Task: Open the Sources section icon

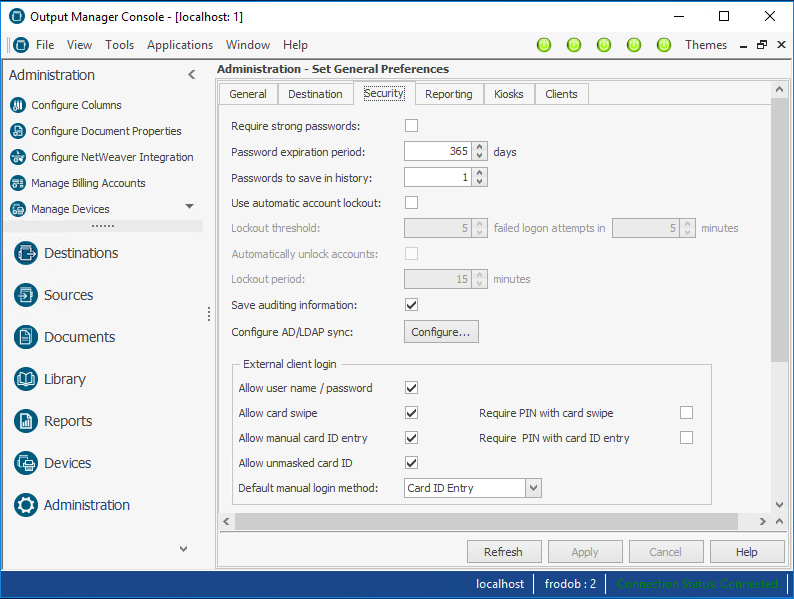Action: click(26, 295)
